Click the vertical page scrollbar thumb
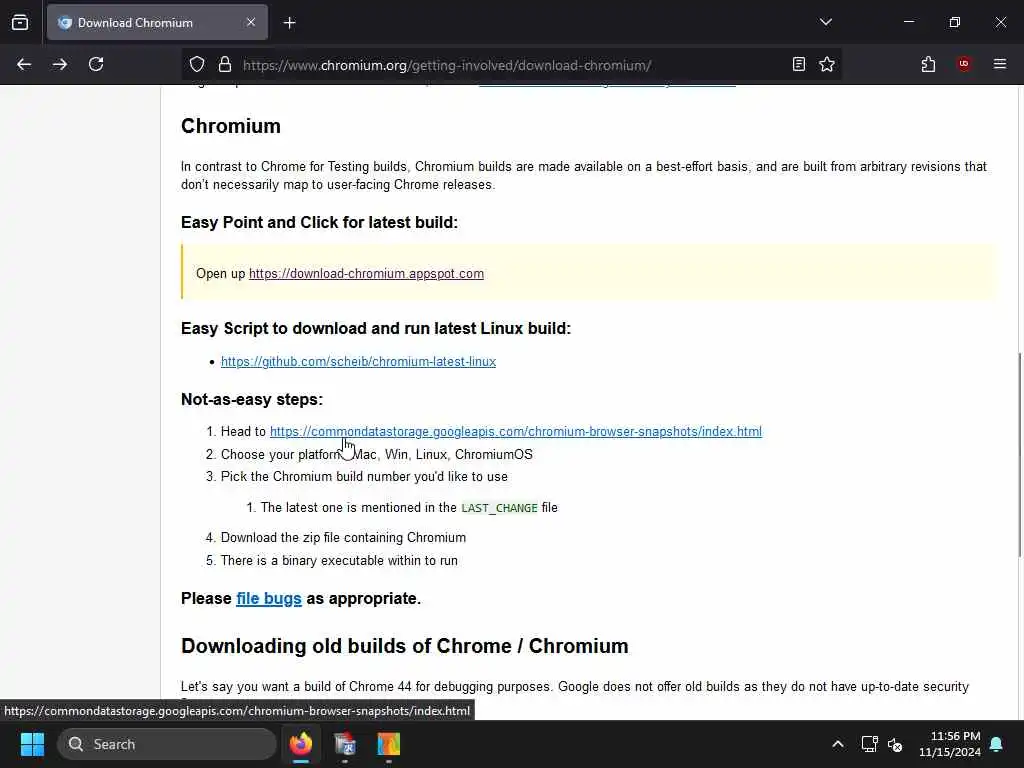This screenshot has width=1024, height=768. 1019,455
